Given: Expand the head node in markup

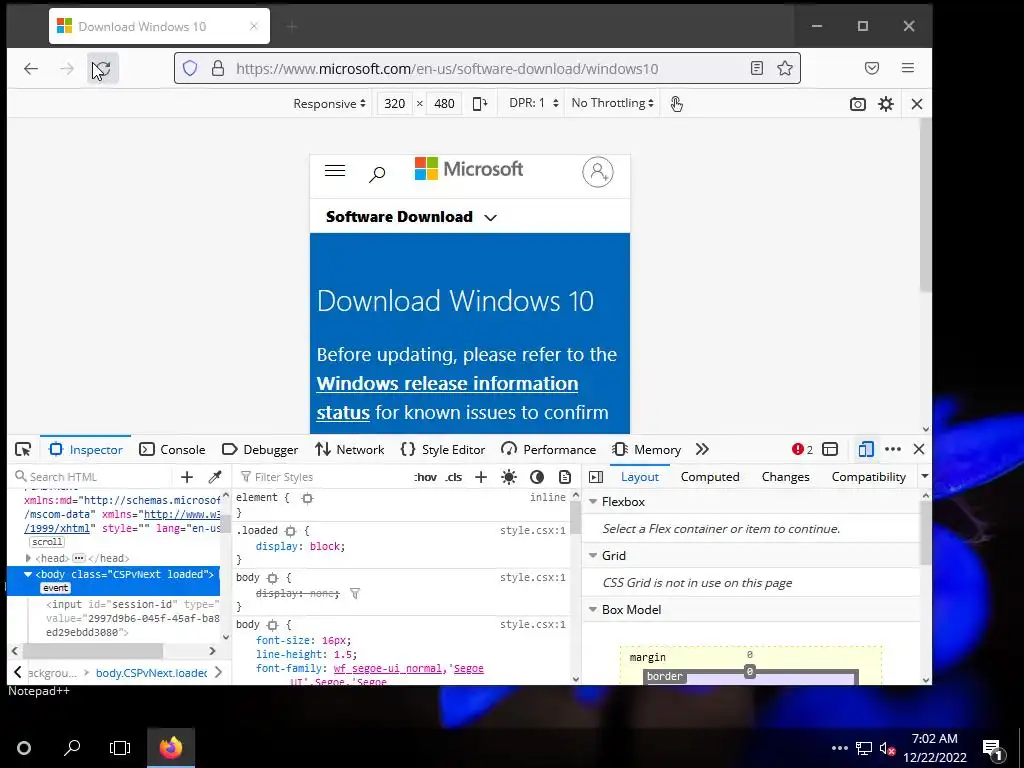Looking at the screenshot, I should (x=28, y=558).
